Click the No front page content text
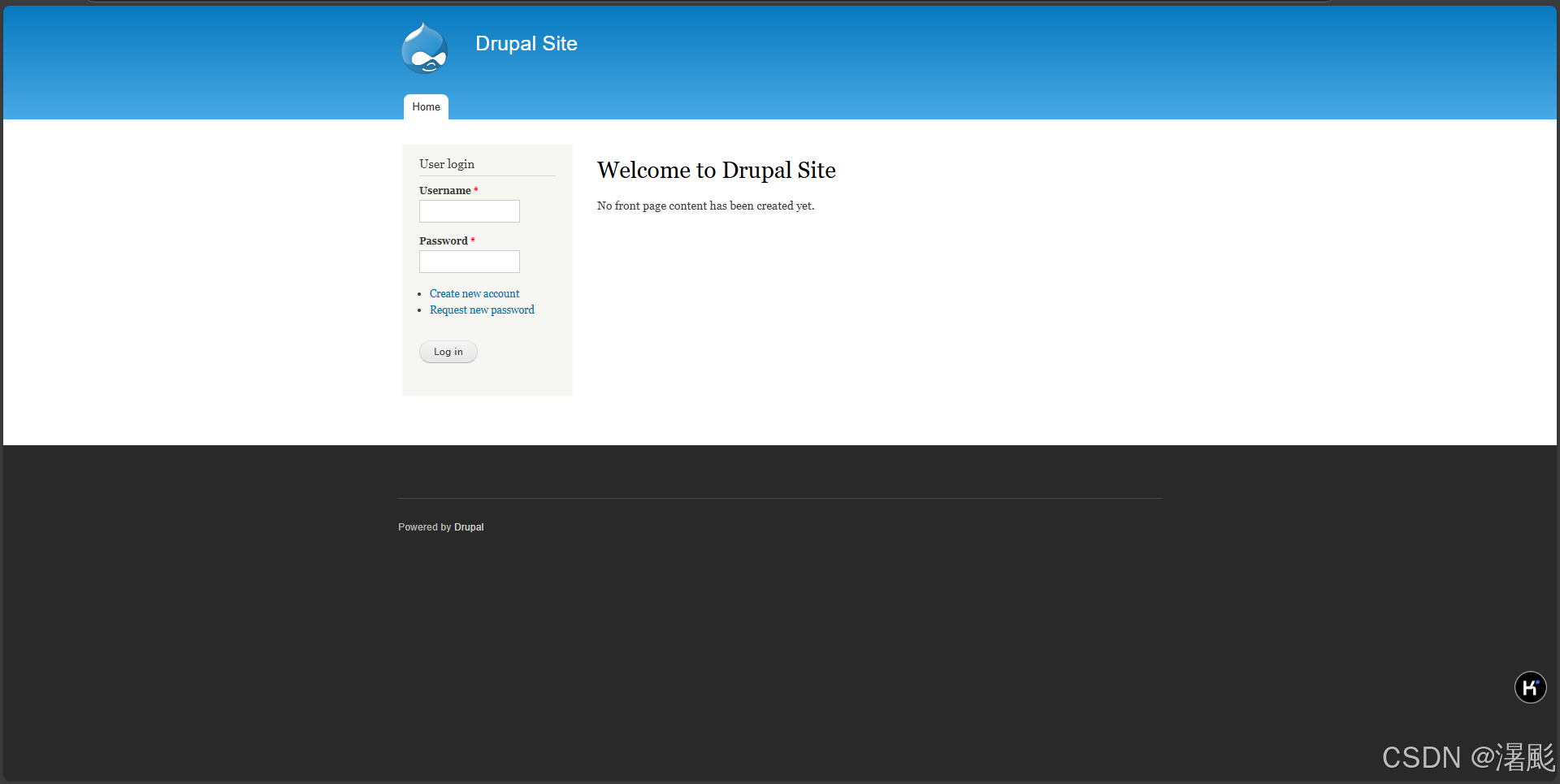The width and height of the screenshot is (1560, 784). 705,206
